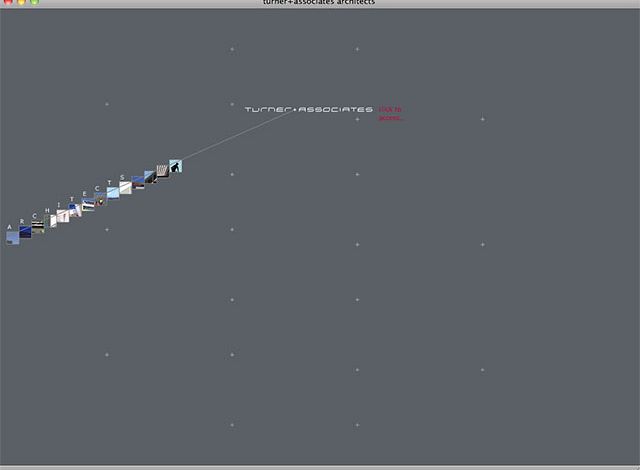Open the blue and red thumbnail after S
The image size is (640, 470).
(138, 183)
